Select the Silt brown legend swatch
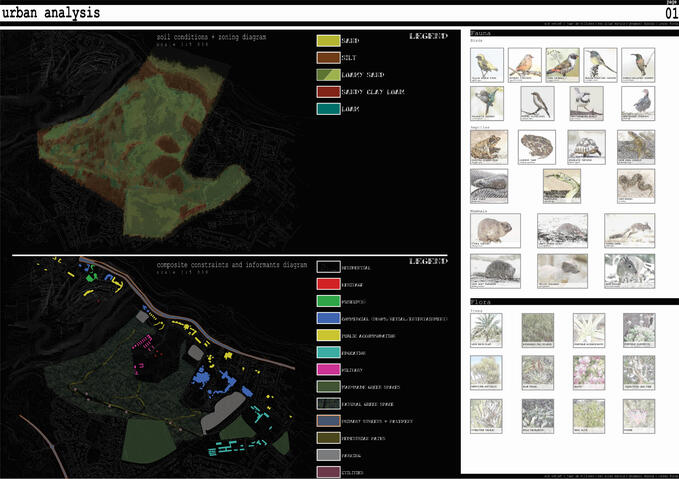679x479 pixels. [x=329, y=59]
